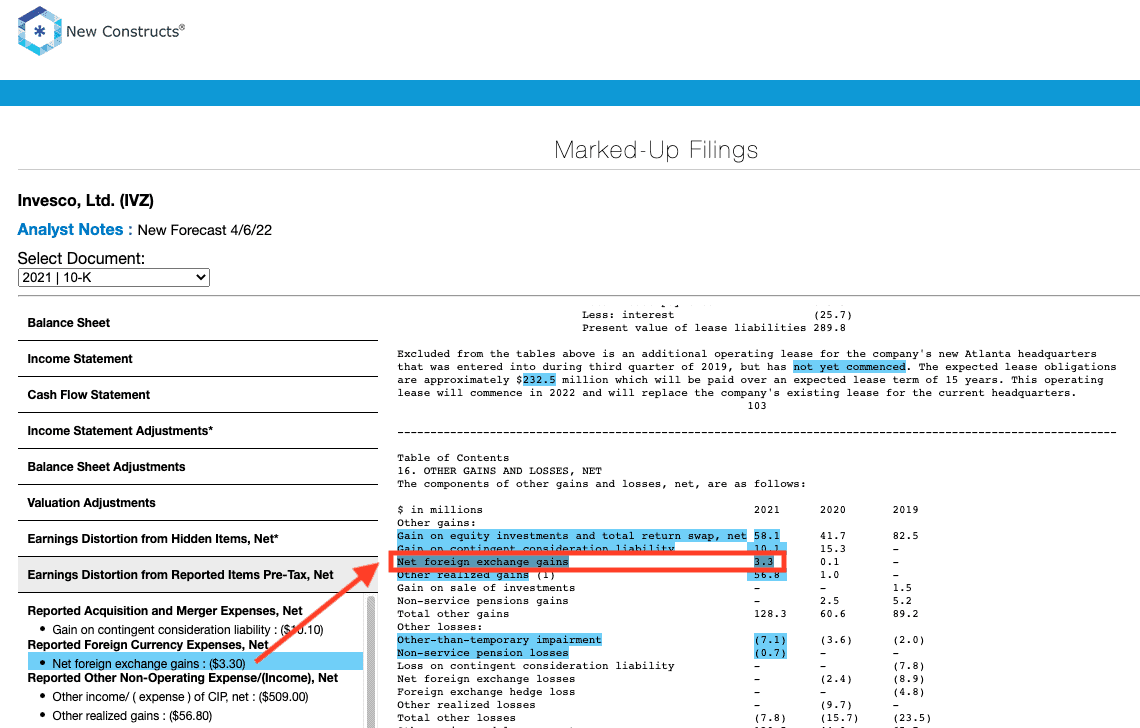Viewport: 1140px width, 728px height.
Task: Open the Select Document dropdown showing 2021 | 10-K
Action: (x=113, y=277)
